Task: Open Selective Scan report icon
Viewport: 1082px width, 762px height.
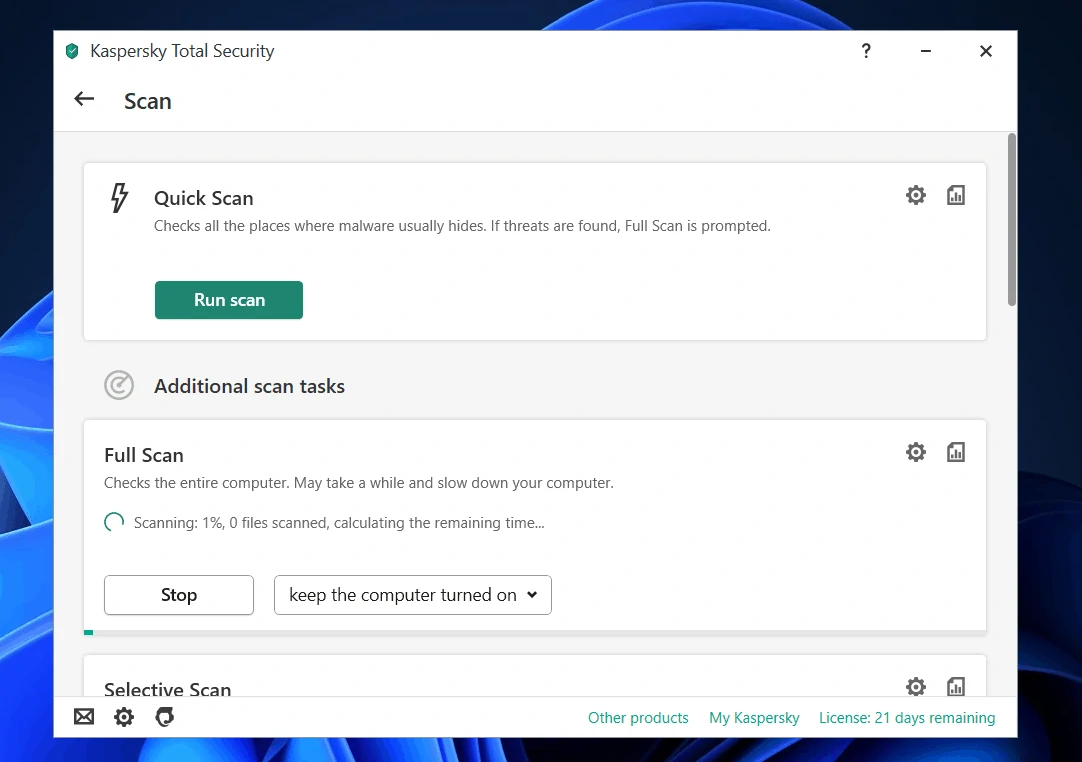Action: (956, 687)
